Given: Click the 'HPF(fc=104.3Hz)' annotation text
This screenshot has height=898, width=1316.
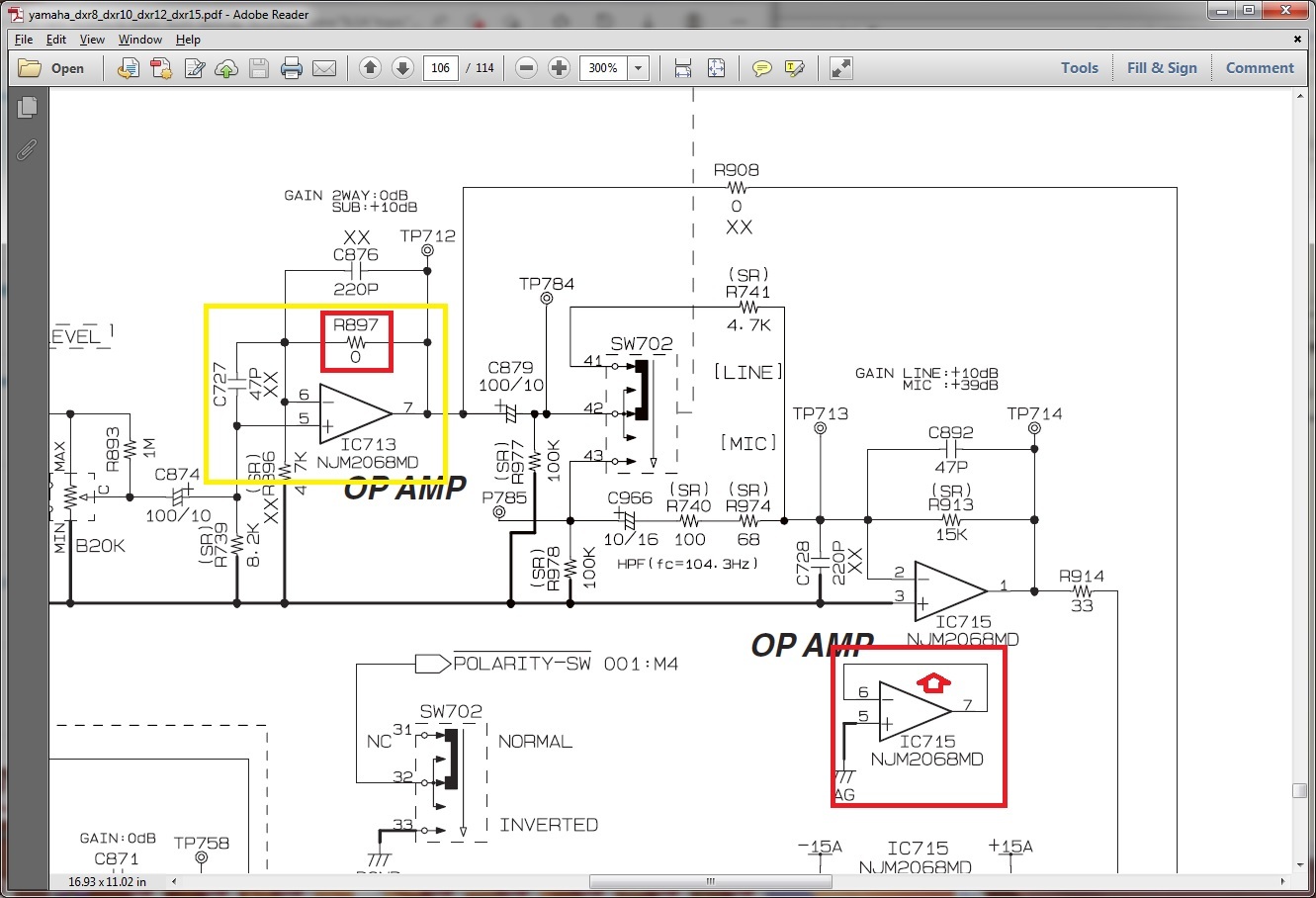Looking at the screenshot, I should tap(688, 563).
